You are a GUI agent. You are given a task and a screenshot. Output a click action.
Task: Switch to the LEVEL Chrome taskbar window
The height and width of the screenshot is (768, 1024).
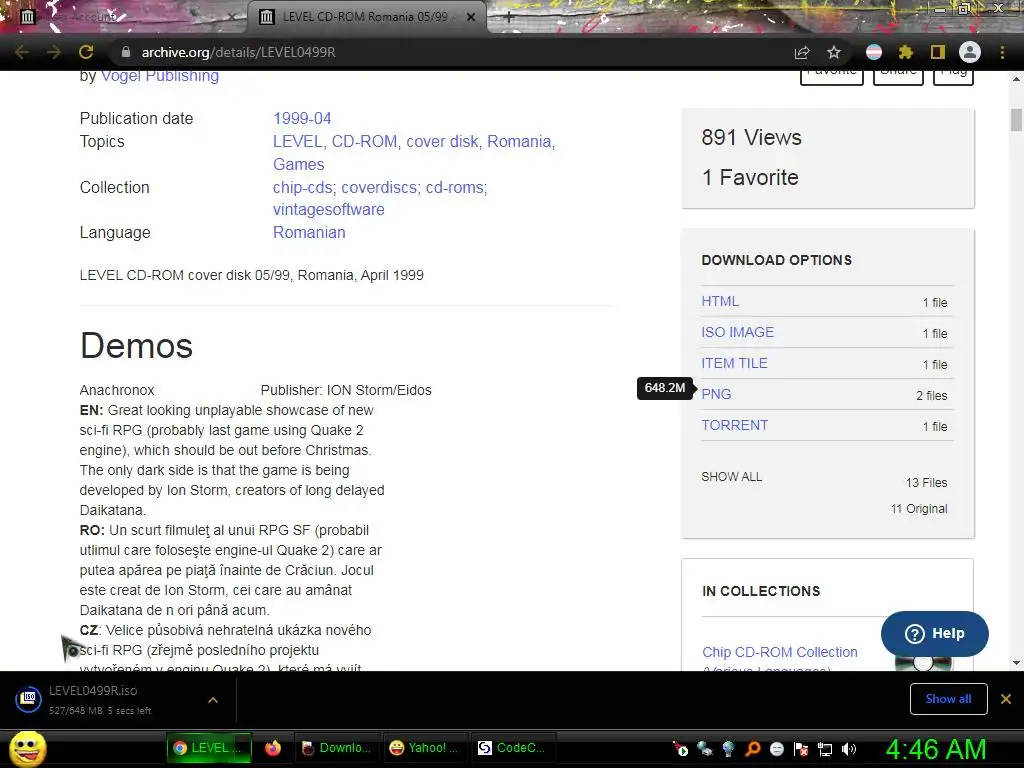(208, 748)
